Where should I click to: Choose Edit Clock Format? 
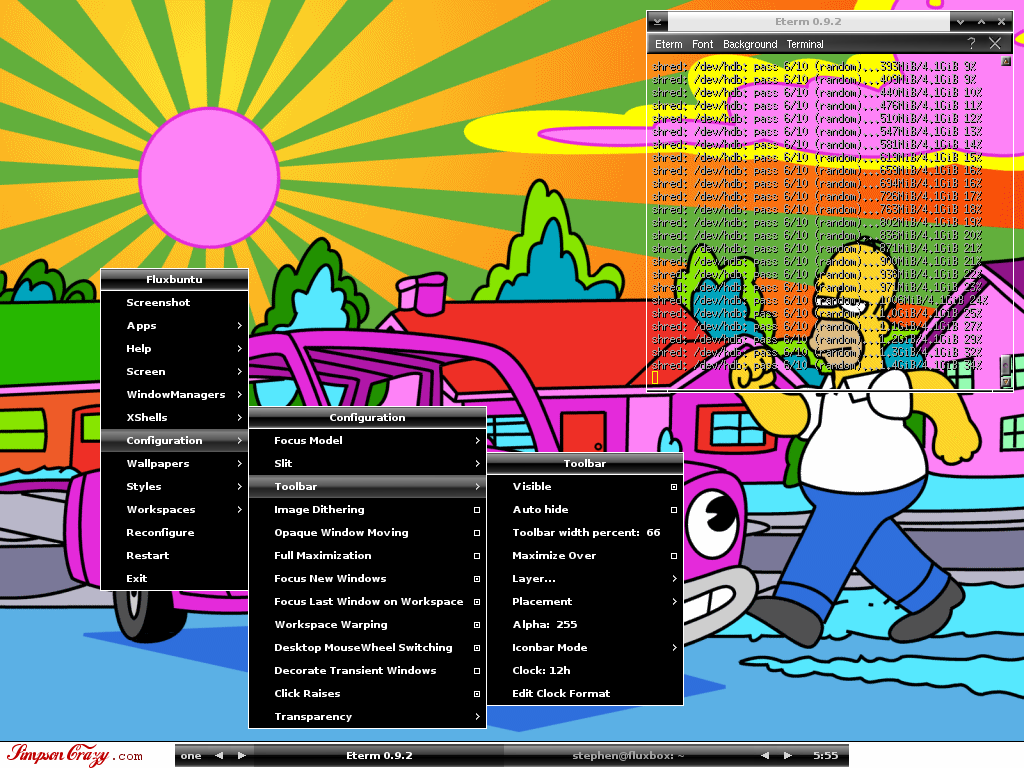point(584,694)
